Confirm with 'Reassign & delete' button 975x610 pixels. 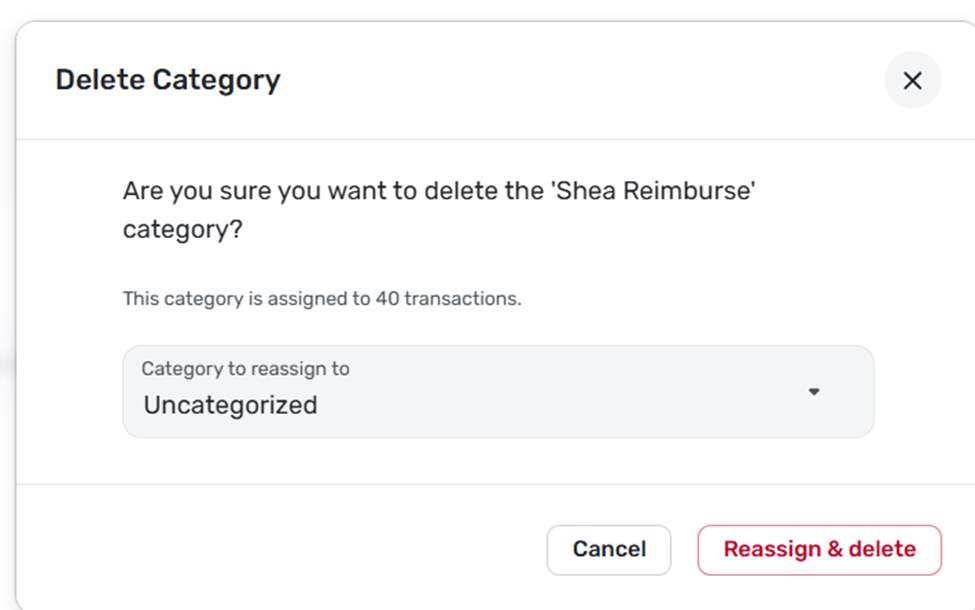[819, 549]
